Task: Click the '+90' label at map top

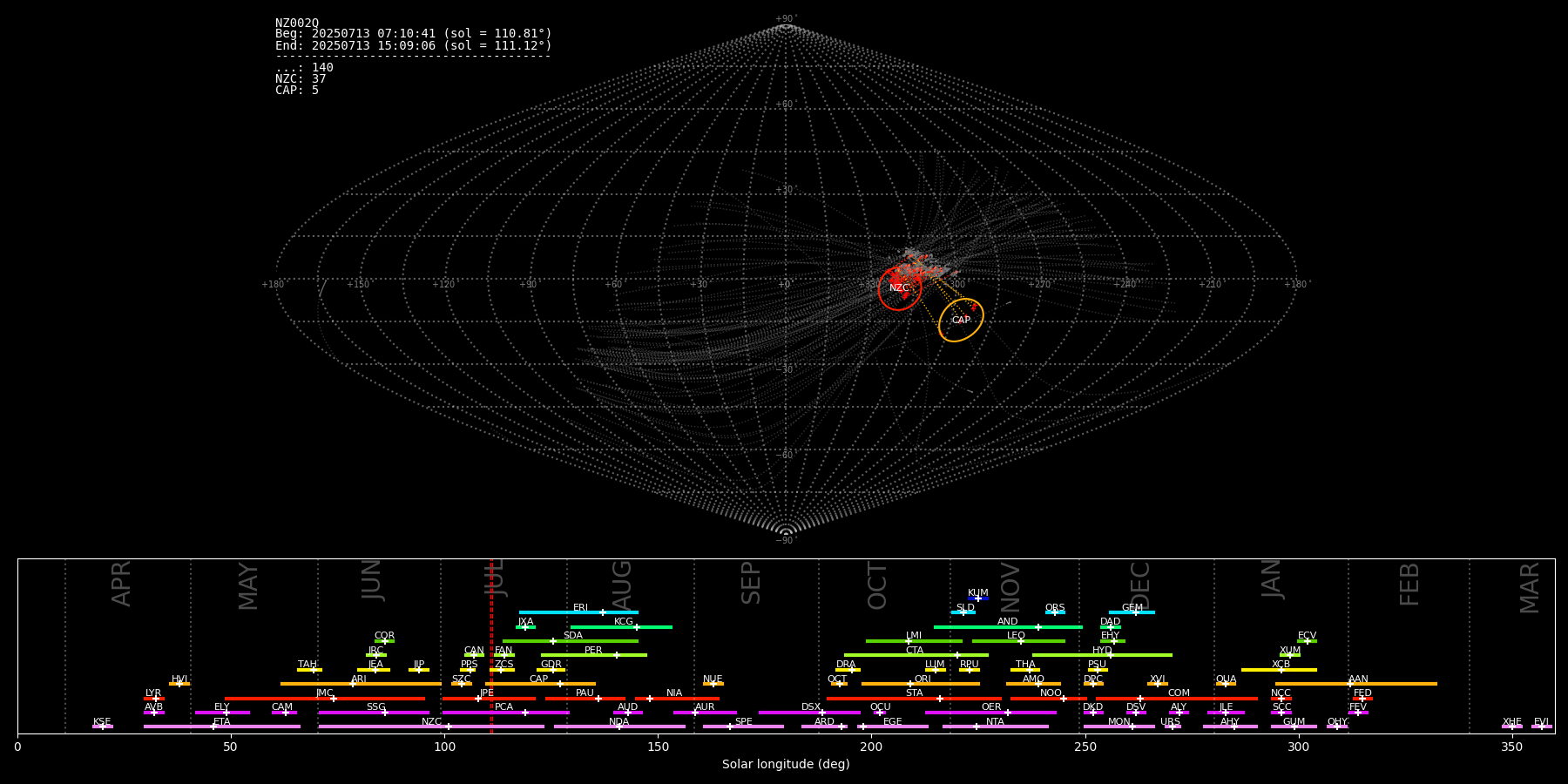Action: 785,18
